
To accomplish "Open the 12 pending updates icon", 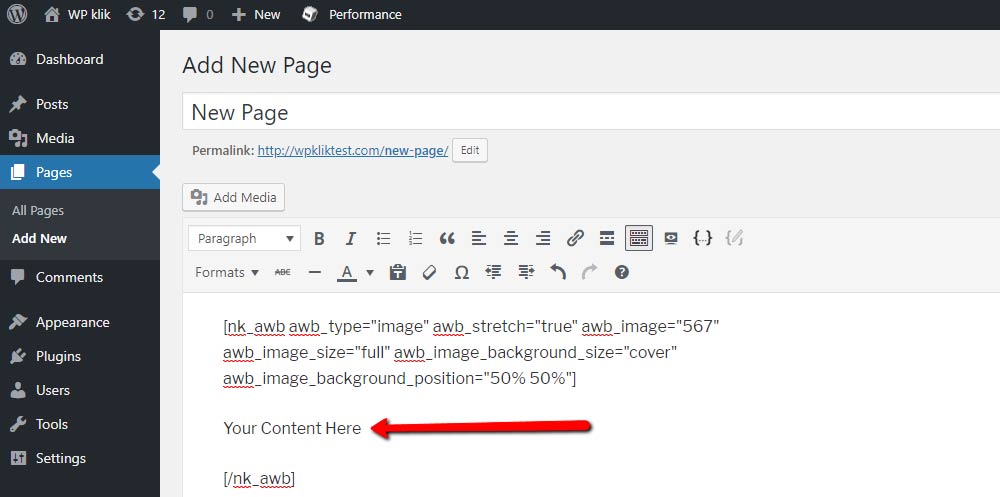I will point(145,14).
